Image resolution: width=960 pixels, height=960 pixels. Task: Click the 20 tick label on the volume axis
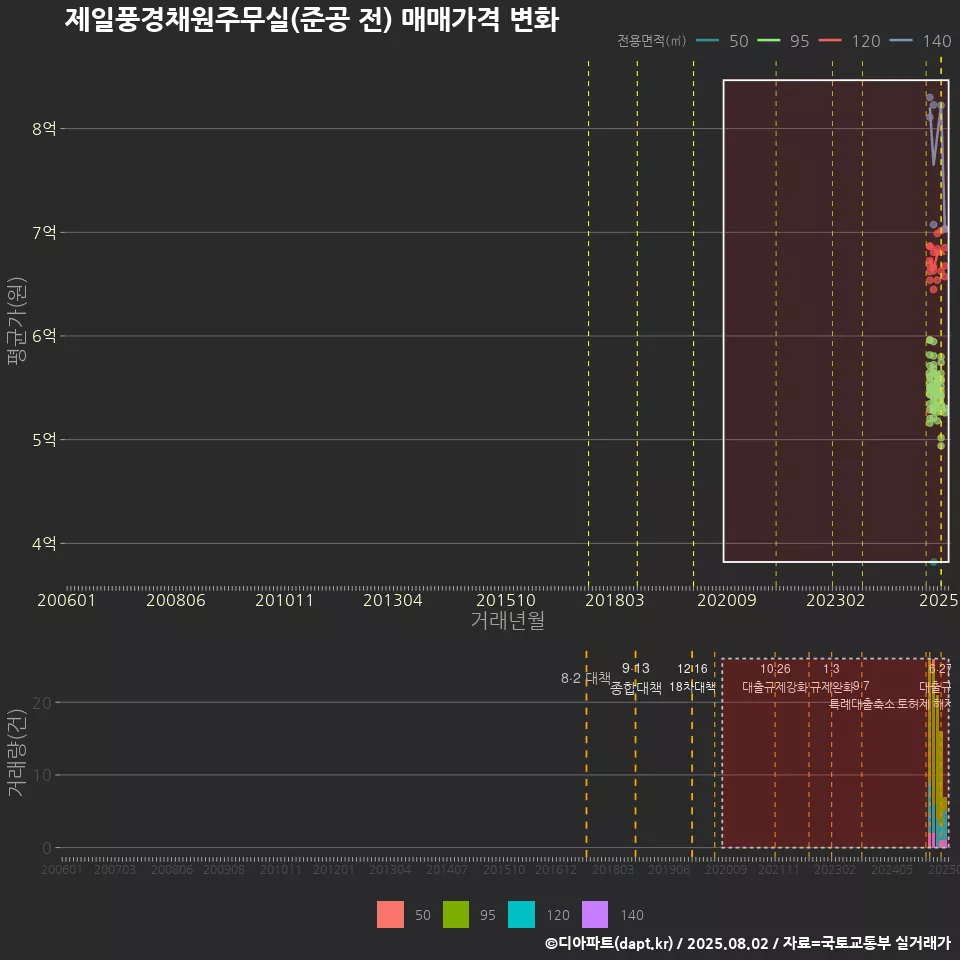[42, 703]
